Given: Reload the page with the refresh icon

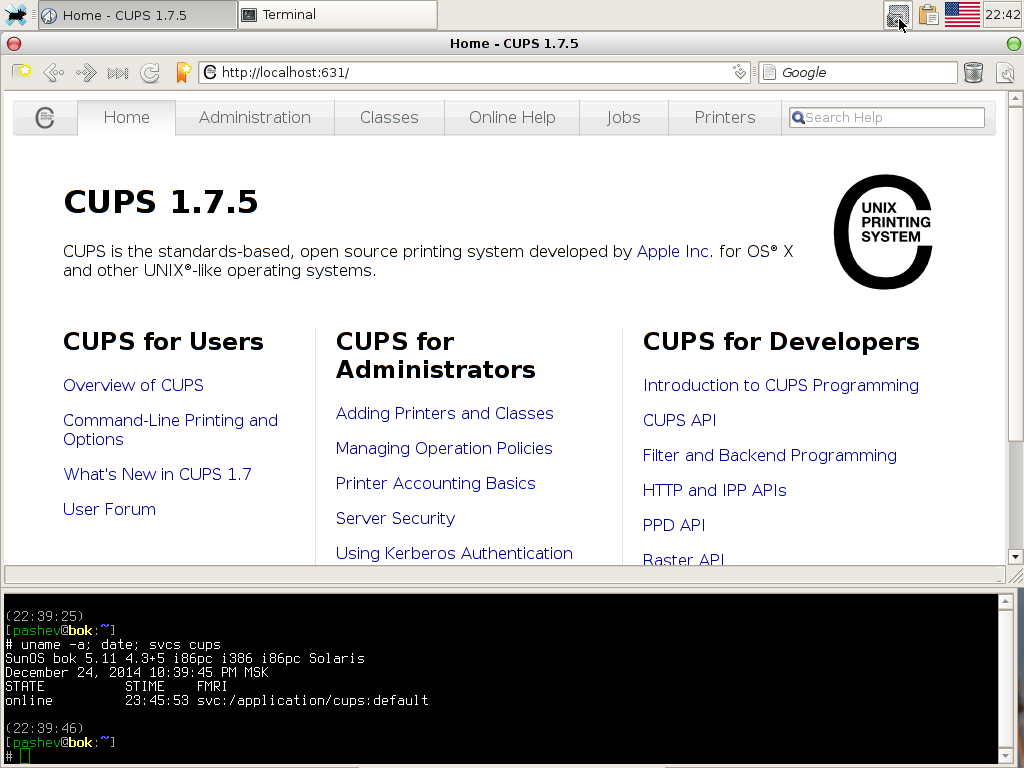Looking at the screenshot, I should 150,72.
